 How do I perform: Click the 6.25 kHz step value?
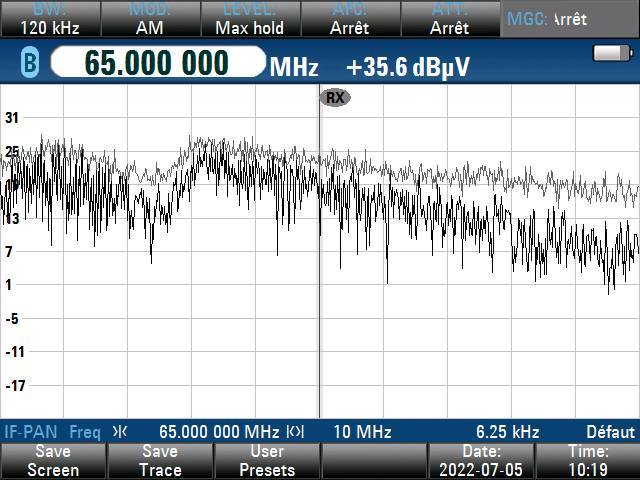coord(507,432)
